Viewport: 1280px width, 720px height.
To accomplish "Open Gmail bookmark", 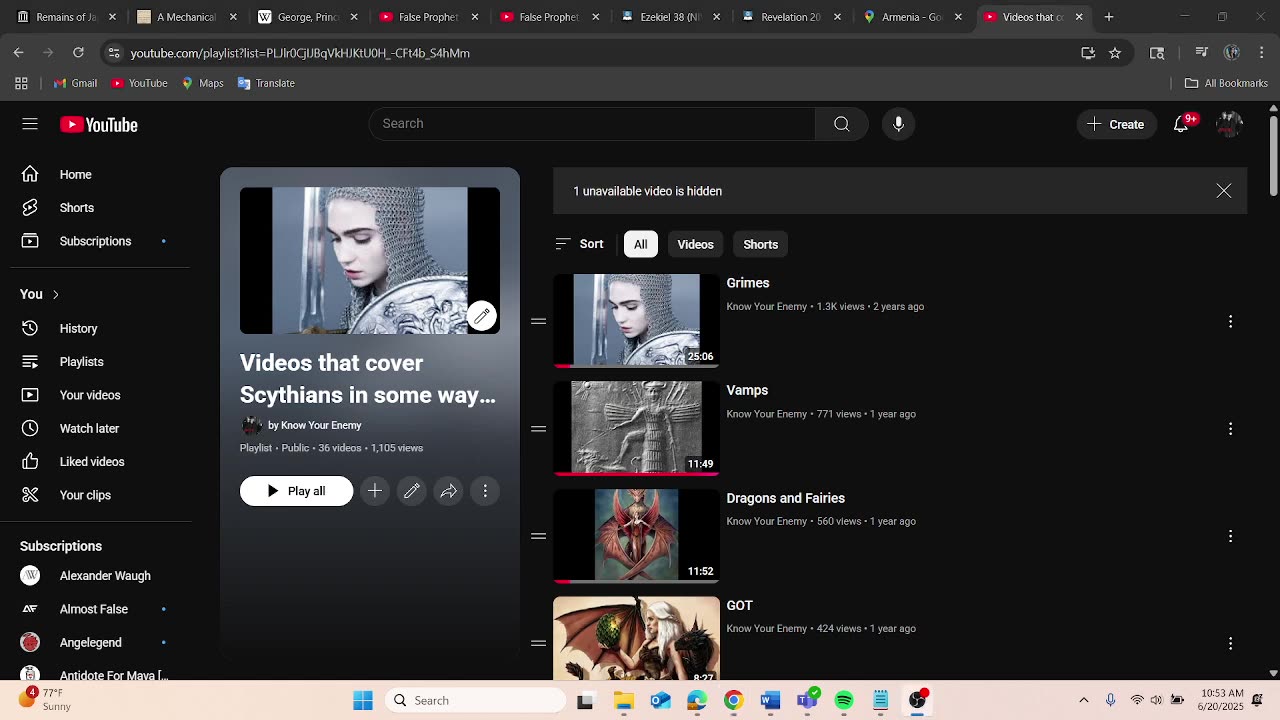I will [75, 83].
